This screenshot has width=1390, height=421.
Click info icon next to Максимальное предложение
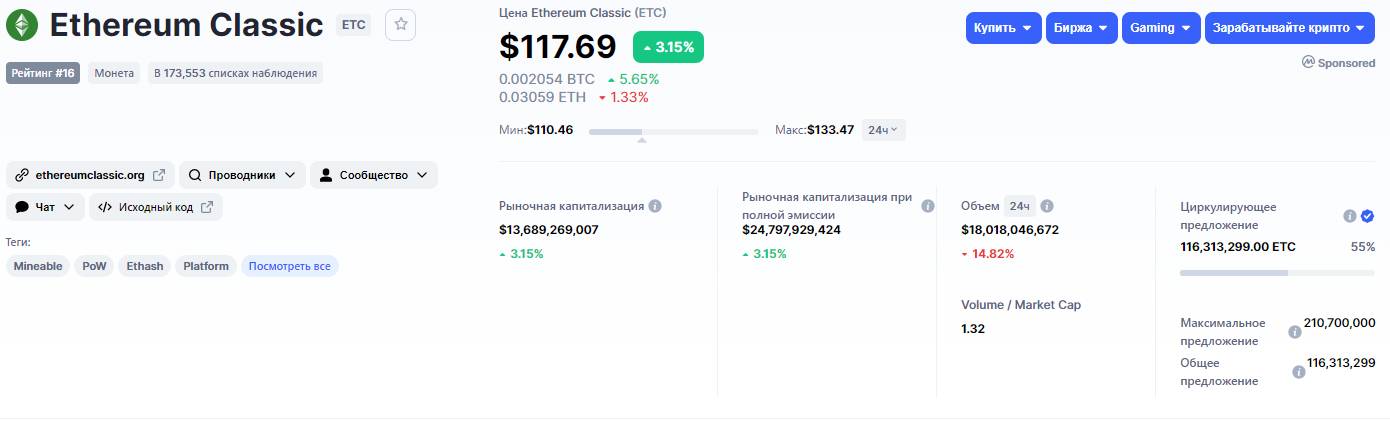point(1295,332)
